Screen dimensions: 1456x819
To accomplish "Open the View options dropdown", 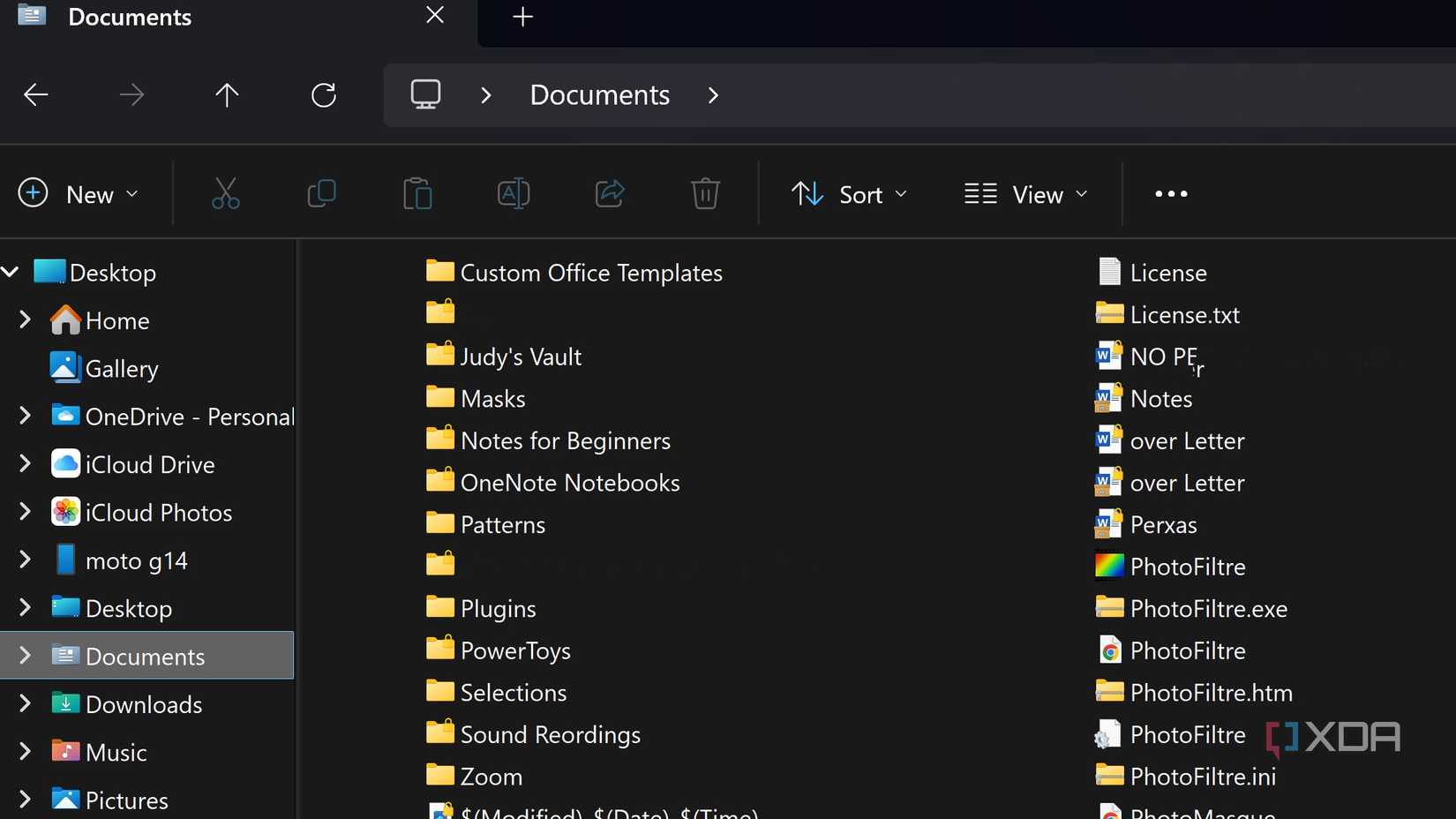I will point(1026,194).
